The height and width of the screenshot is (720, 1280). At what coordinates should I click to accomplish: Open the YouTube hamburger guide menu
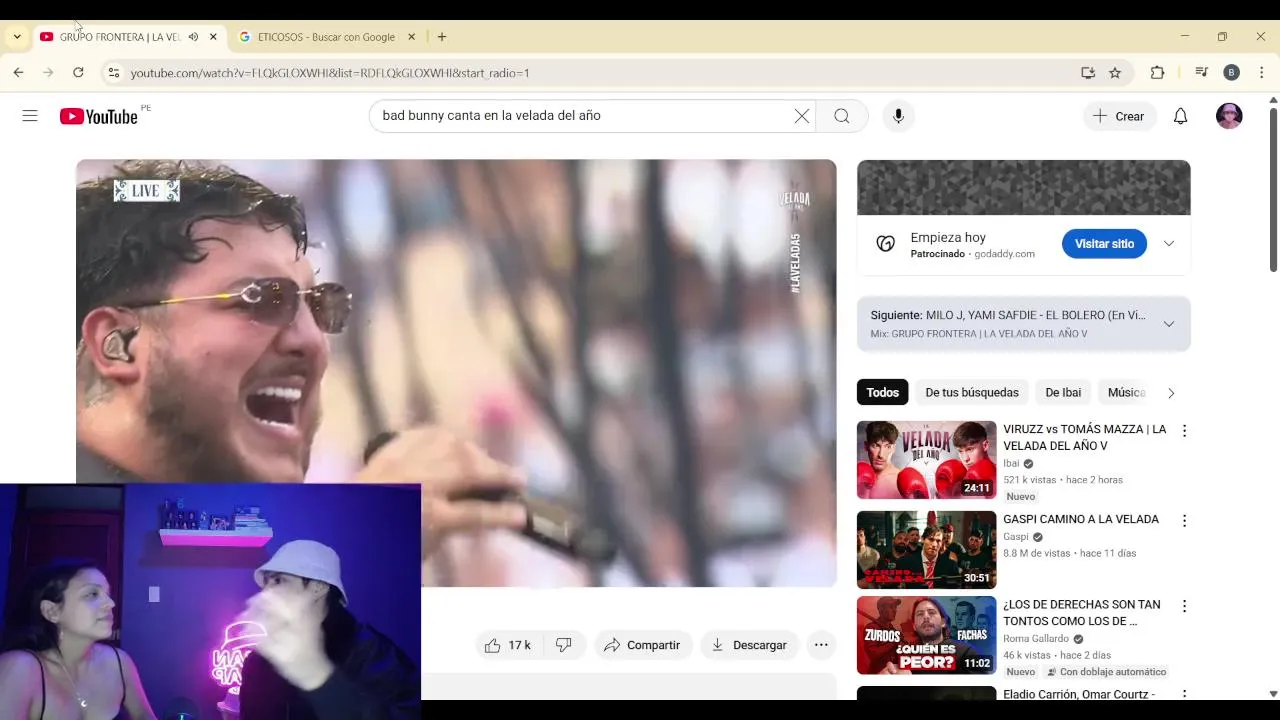30,116
